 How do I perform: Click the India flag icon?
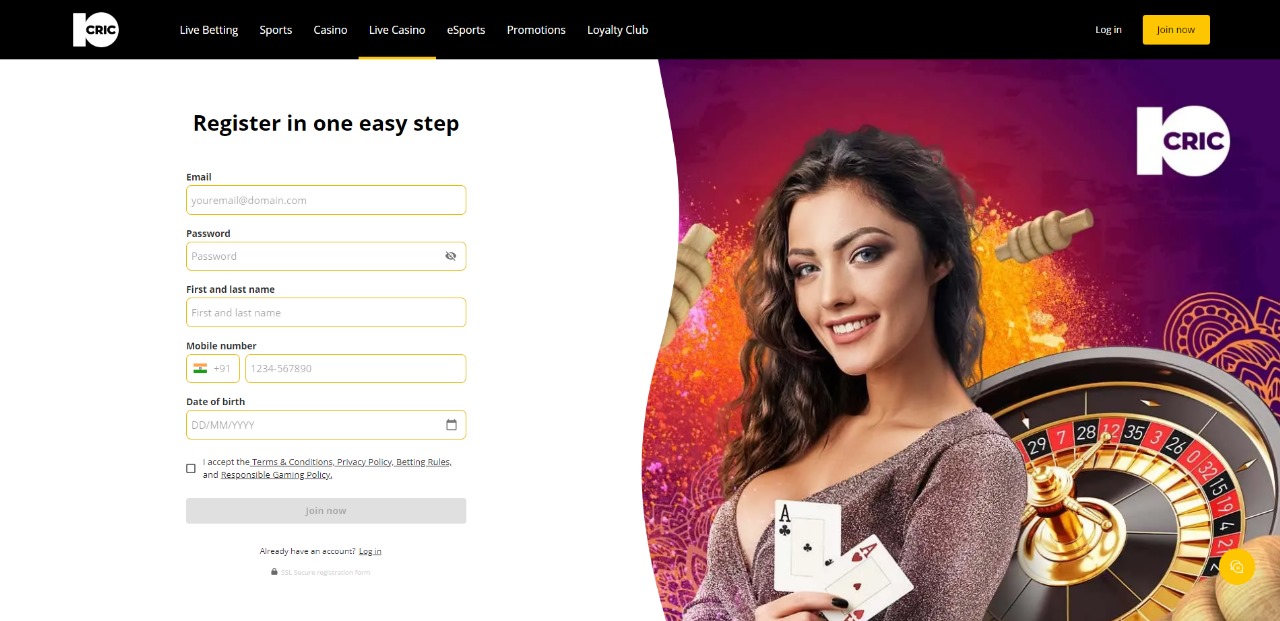200,368
